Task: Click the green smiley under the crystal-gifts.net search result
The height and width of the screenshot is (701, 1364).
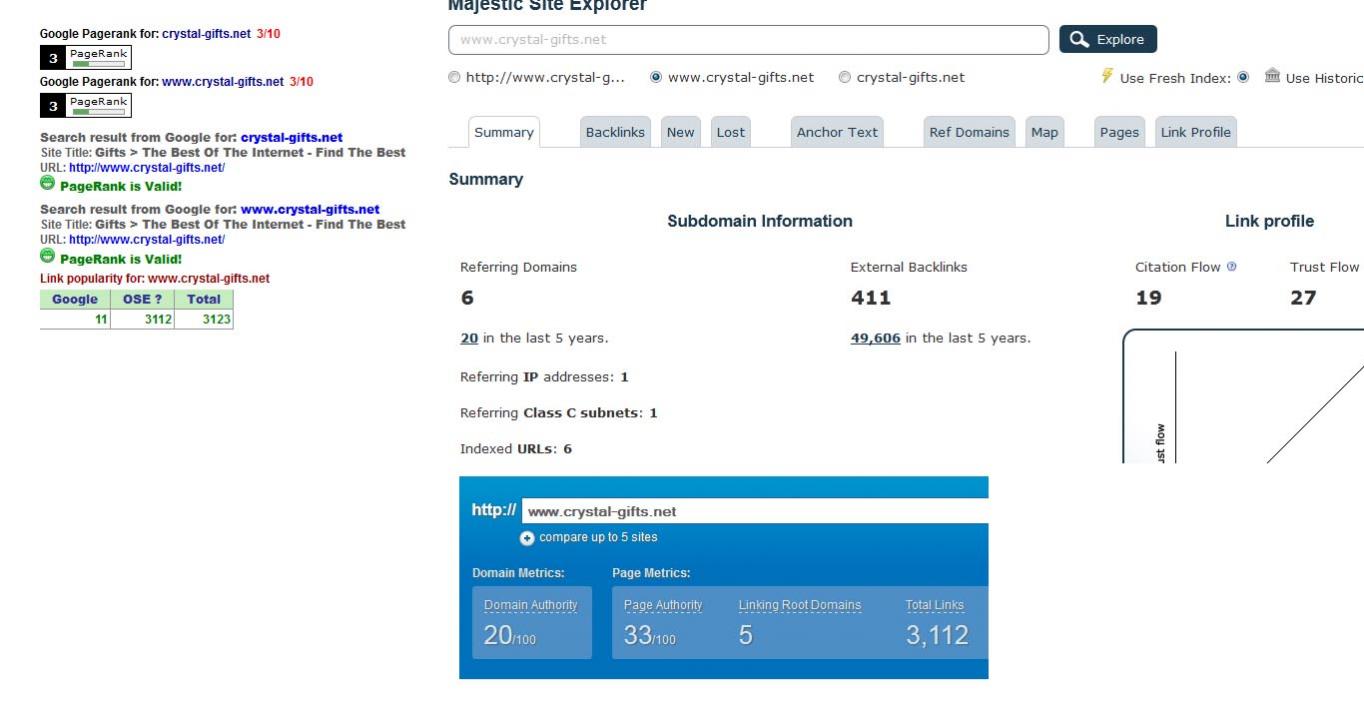Action: (x=47, y=183)
